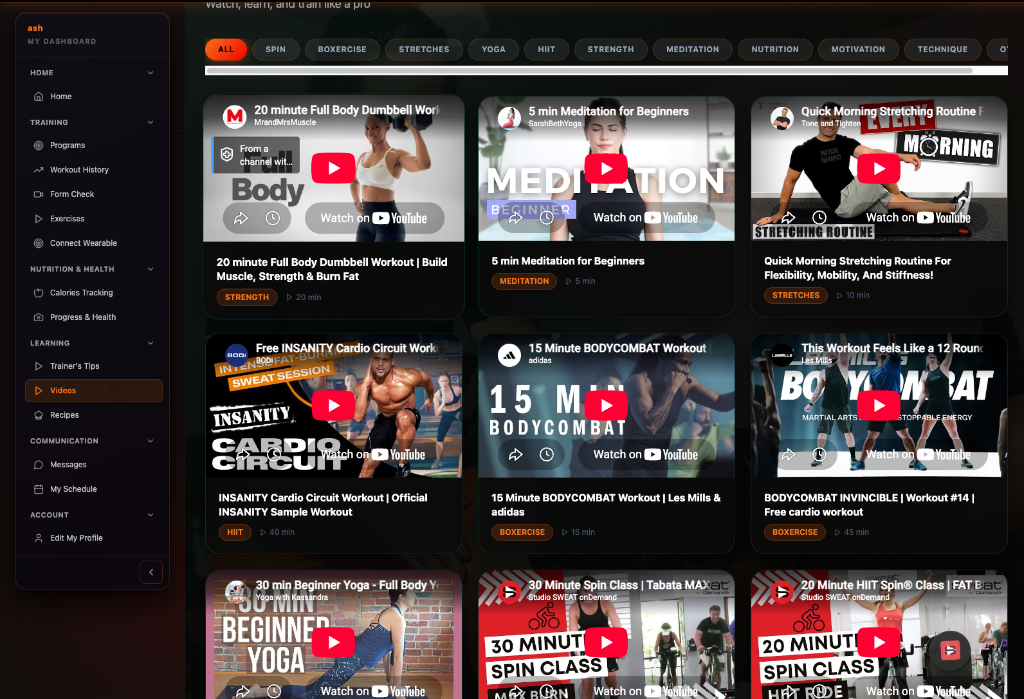Open the adidas channel avatar
The width and height of the screenshot is (1024, 699).
point(509,355)
